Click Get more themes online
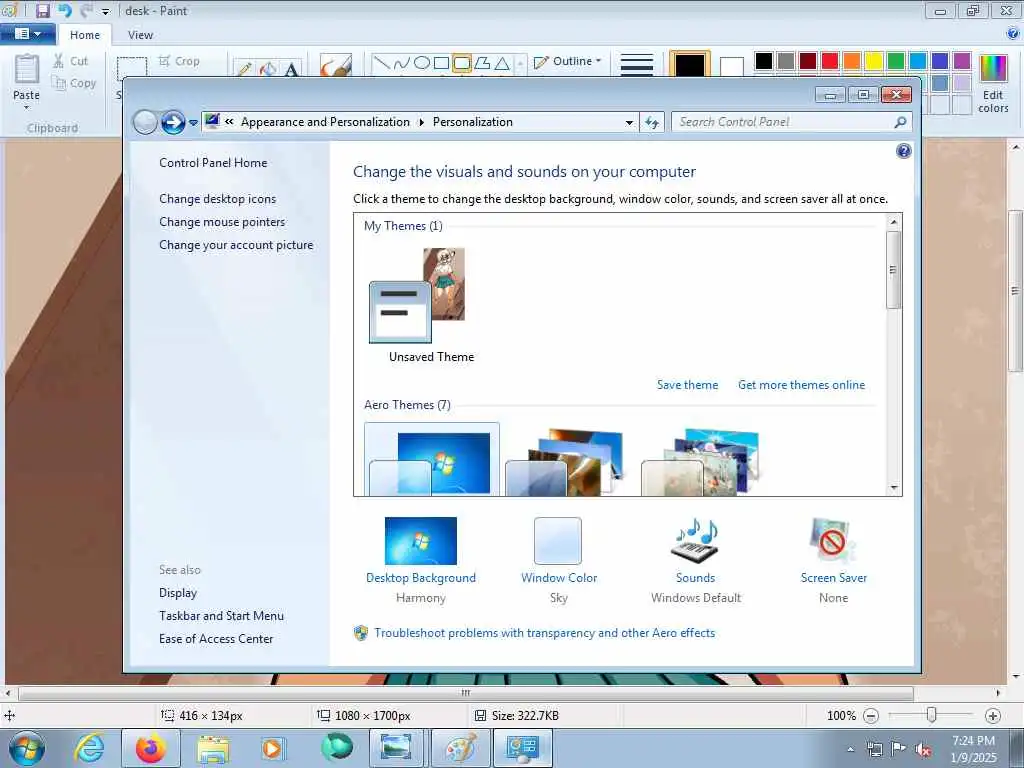Image resolution: width=1024 pixels, height=768 pixels. click(801, 385)
